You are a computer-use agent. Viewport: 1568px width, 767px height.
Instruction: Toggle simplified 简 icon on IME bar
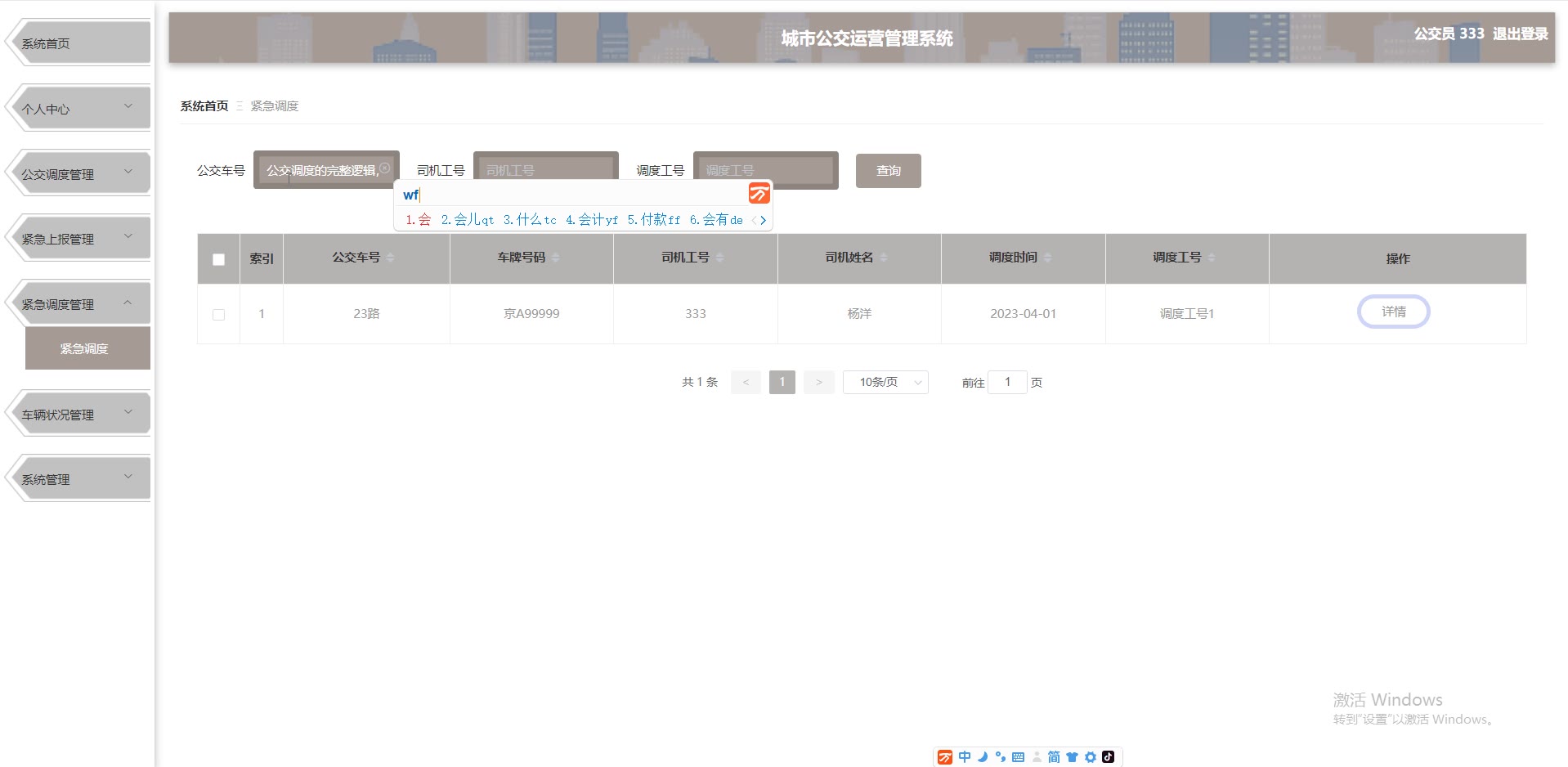pyautogui.click(x=1054, y=757)
